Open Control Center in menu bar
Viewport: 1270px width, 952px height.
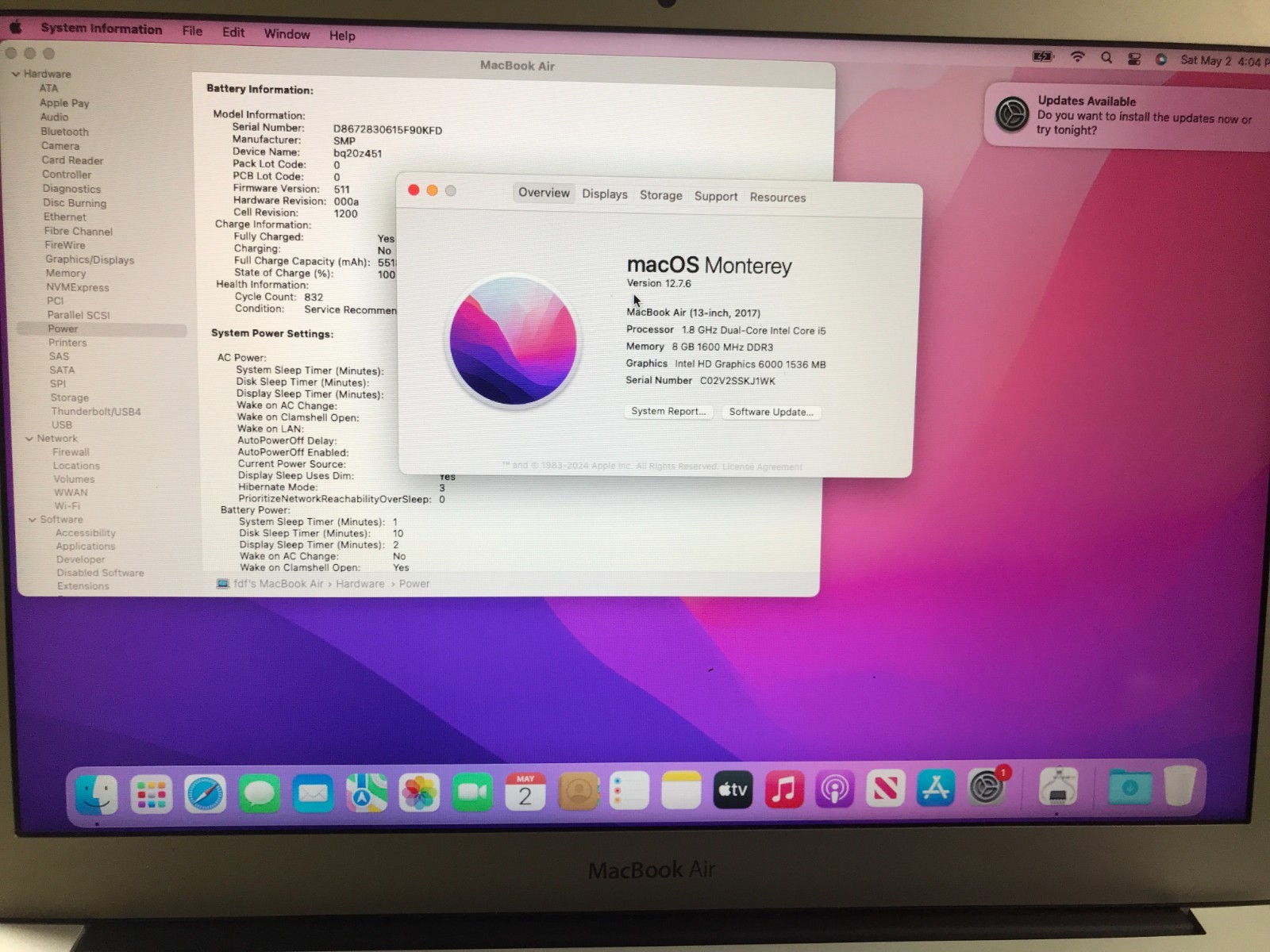pos(1134,59)
